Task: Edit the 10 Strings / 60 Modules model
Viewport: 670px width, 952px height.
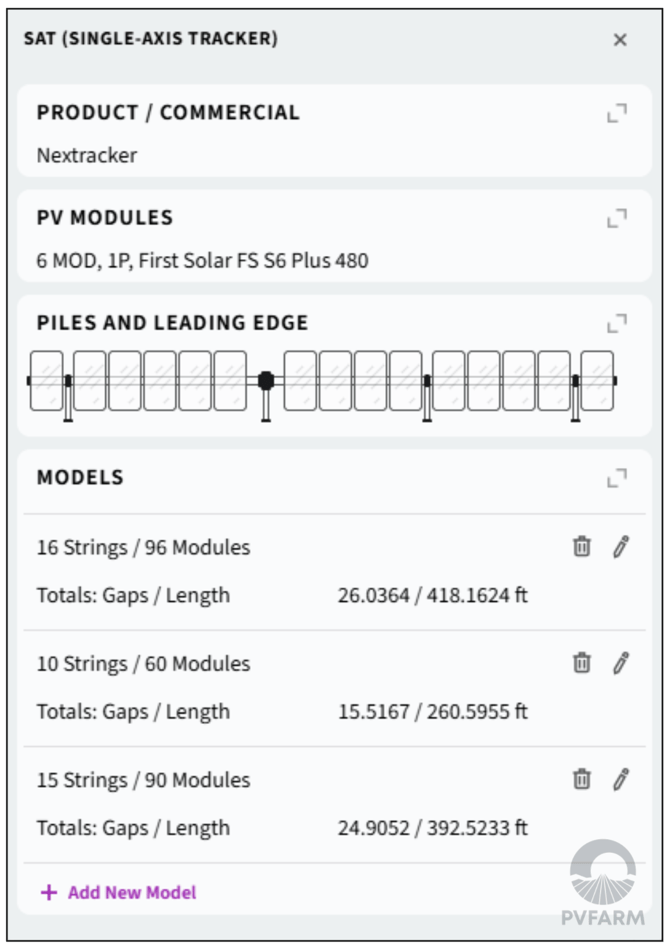Action: 621,663
